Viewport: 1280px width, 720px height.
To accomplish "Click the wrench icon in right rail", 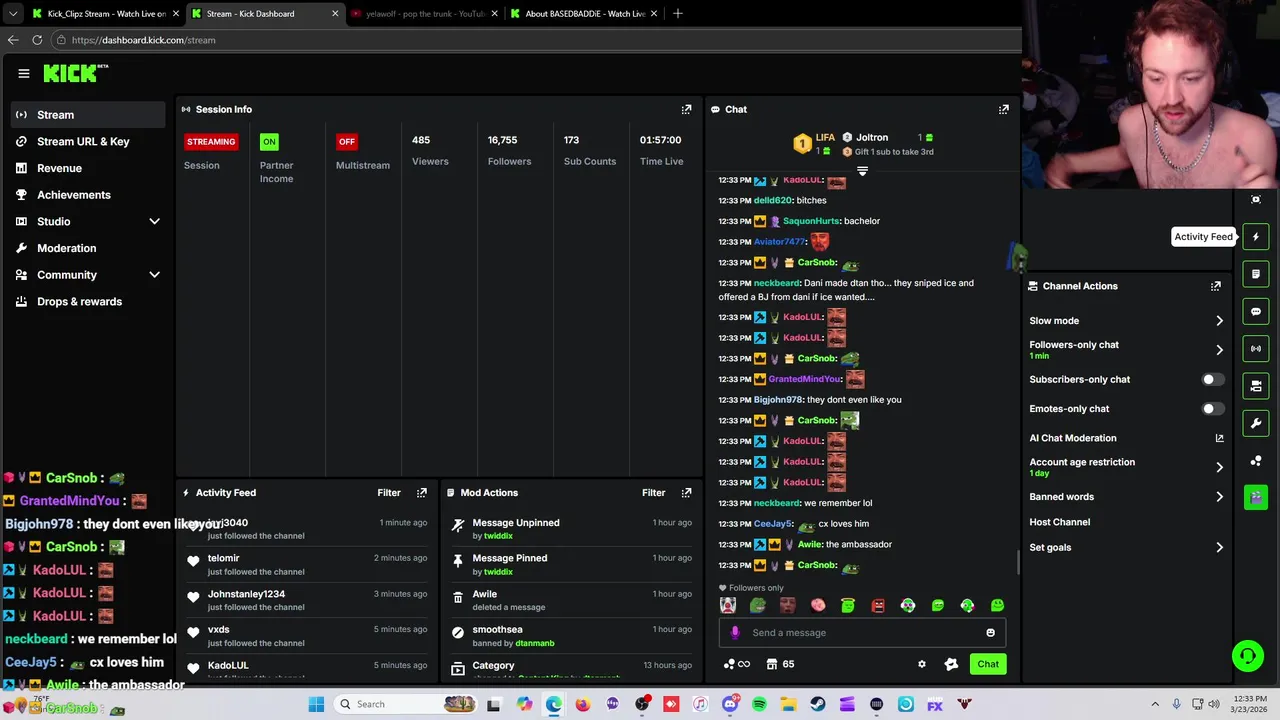I will [1256, 423].
